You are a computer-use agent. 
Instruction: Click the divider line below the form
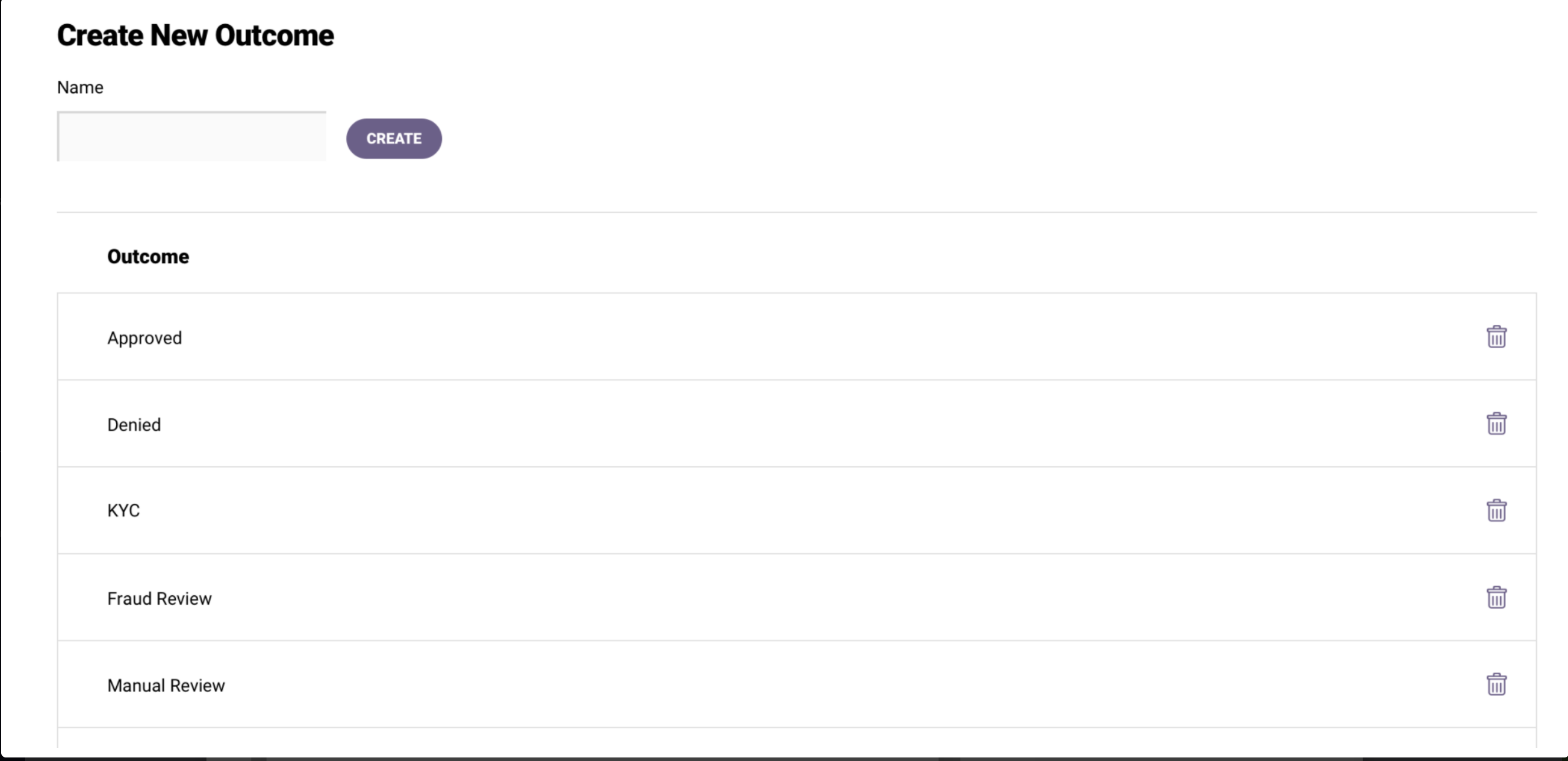(x=797, y=212)
